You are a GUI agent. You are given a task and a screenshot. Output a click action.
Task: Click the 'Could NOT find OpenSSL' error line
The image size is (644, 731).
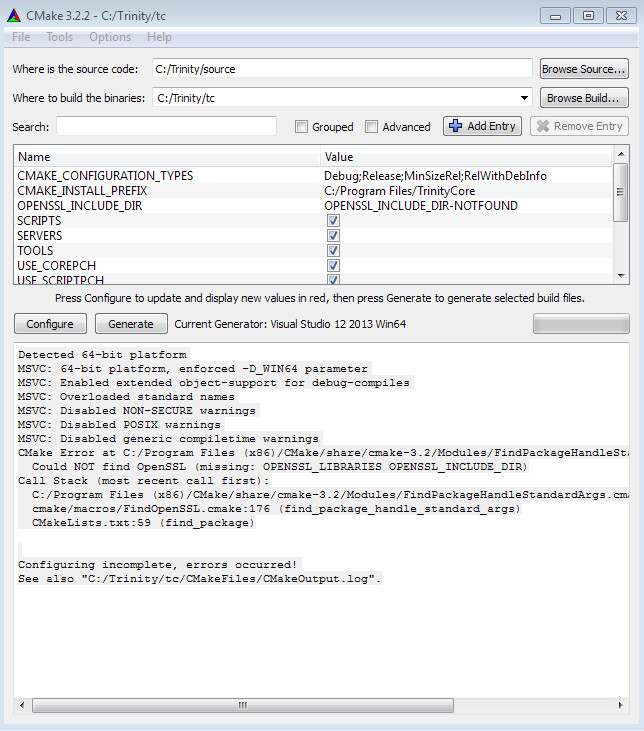(279, 467)
